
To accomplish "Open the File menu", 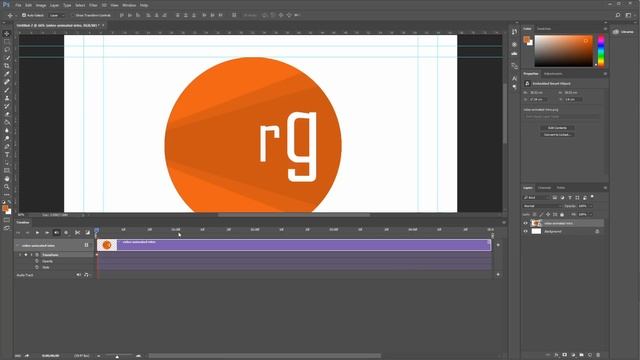I will pyautogui.click(x=18, y=5).
